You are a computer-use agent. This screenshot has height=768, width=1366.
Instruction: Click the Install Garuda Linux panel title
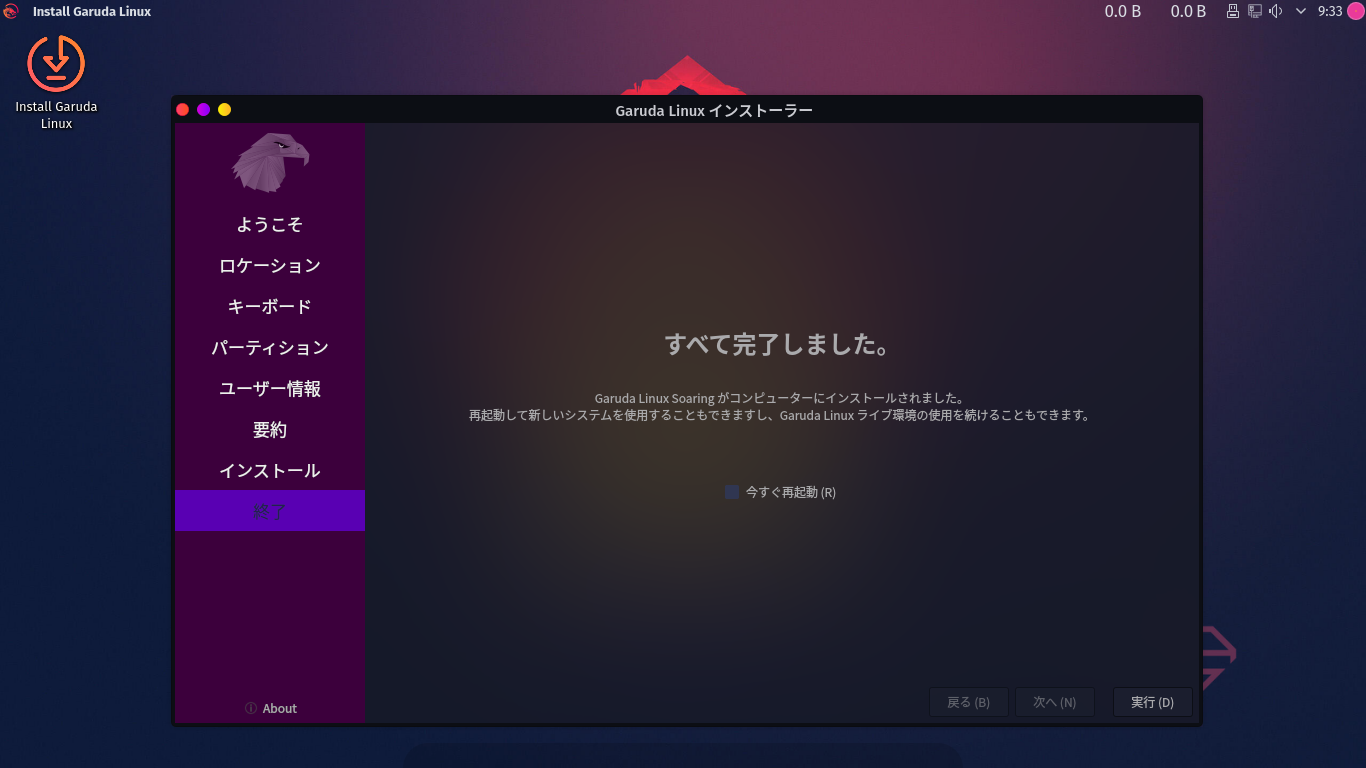[92, 12]
